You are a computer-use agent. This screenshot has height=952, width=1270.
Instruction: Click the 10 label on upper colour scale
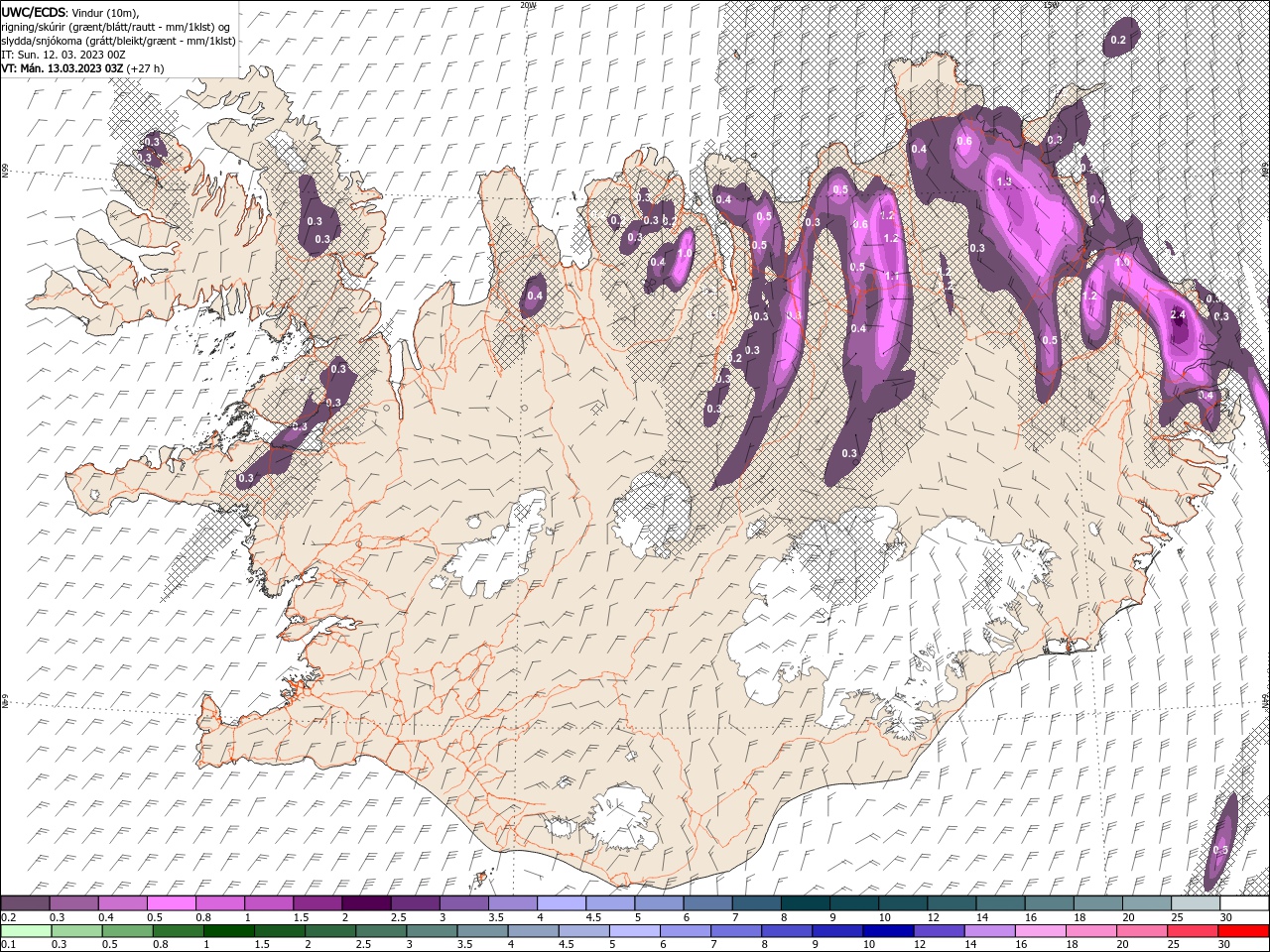point(886,917)
